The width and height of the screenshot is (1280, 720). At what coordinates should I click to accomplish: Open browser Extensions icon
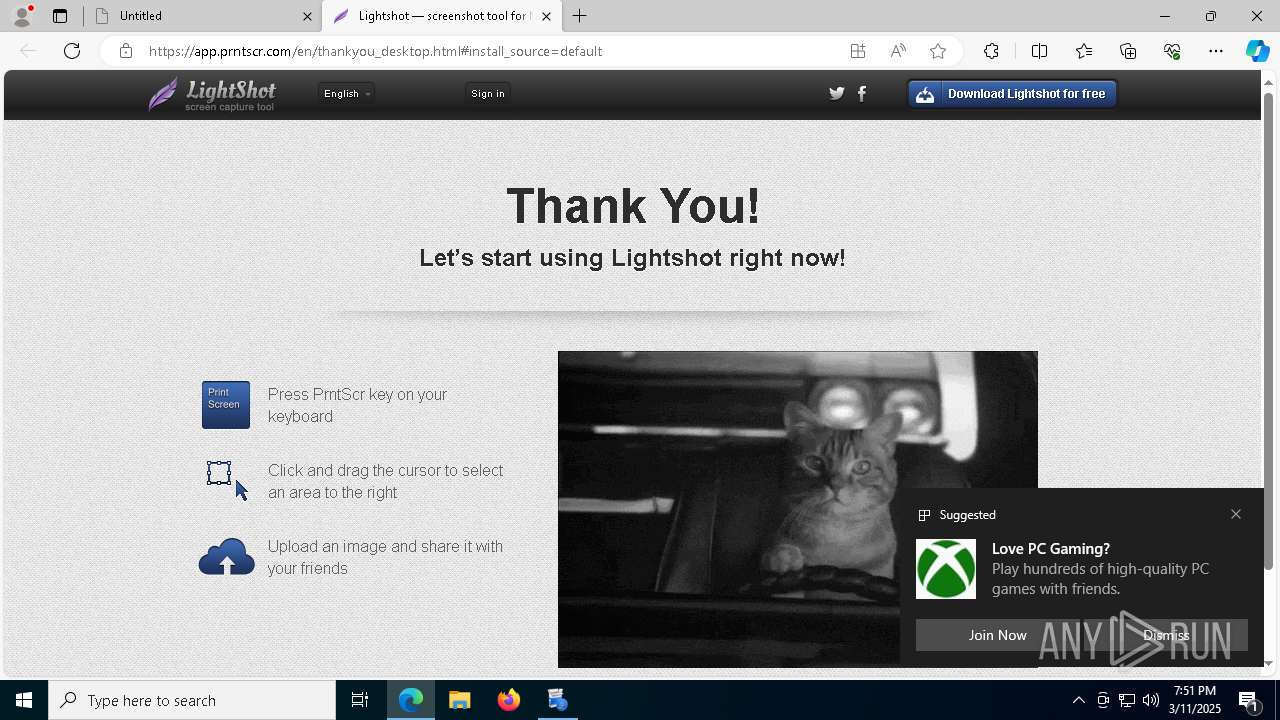pyautogui.click(x=991, y=51)
